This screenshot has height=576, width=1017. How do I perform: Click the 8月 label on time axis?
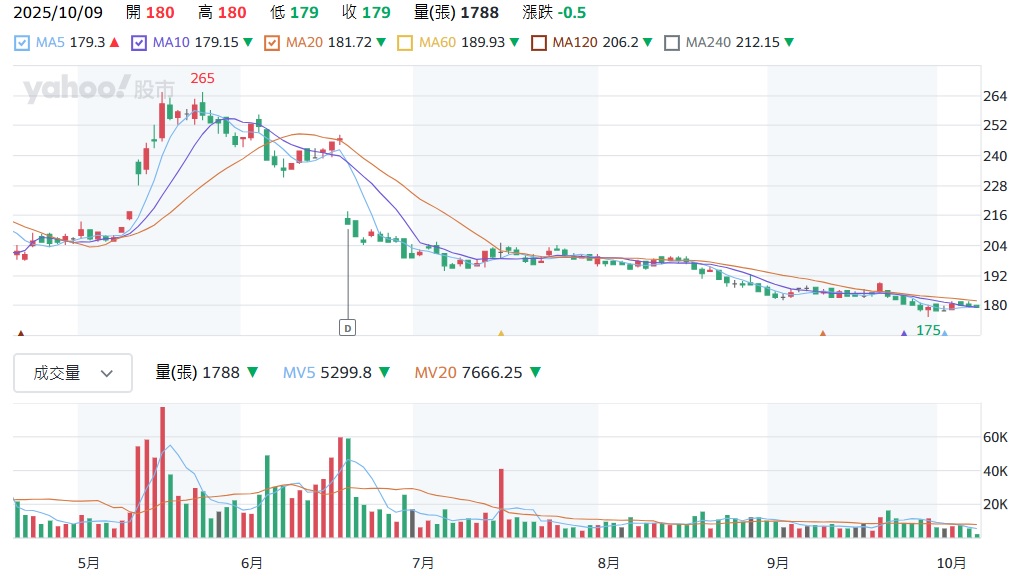click(607, 563)
